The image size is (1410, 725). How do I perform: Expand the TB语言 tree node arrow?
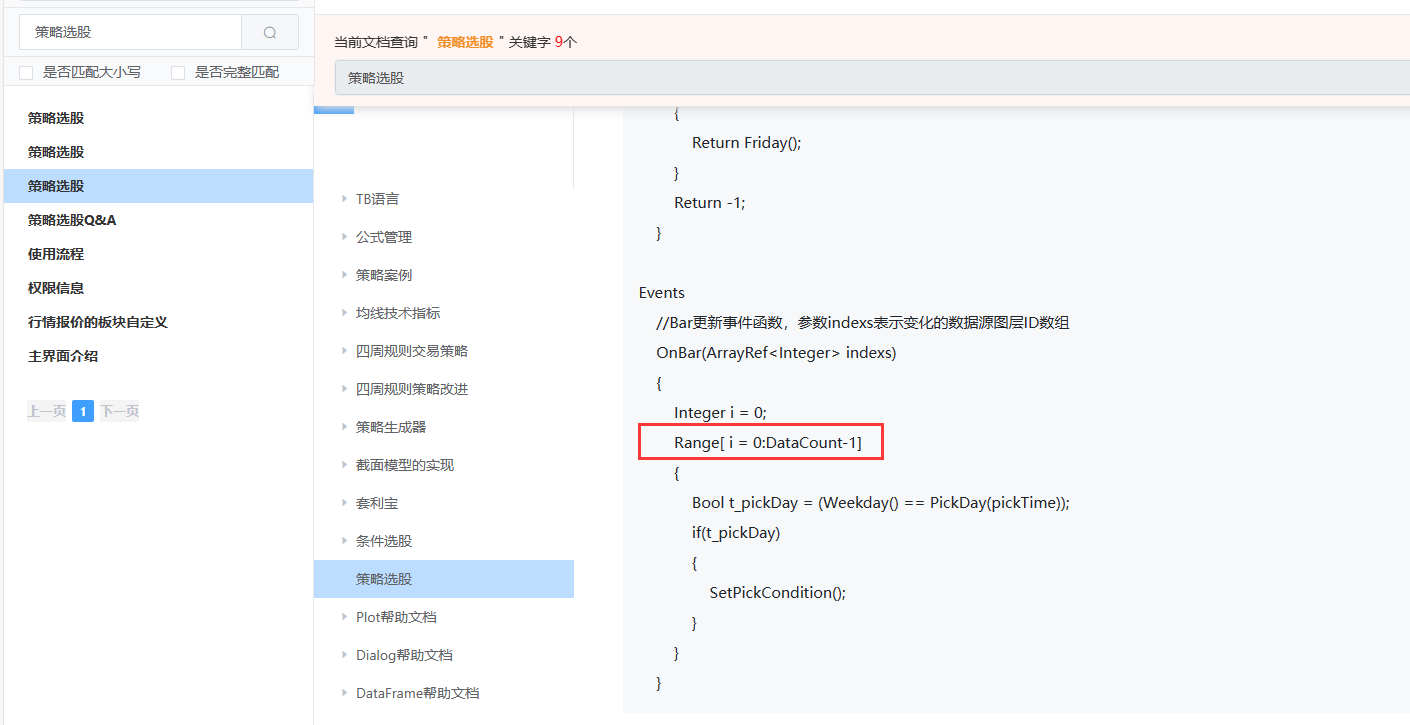[x=345, y=199]
